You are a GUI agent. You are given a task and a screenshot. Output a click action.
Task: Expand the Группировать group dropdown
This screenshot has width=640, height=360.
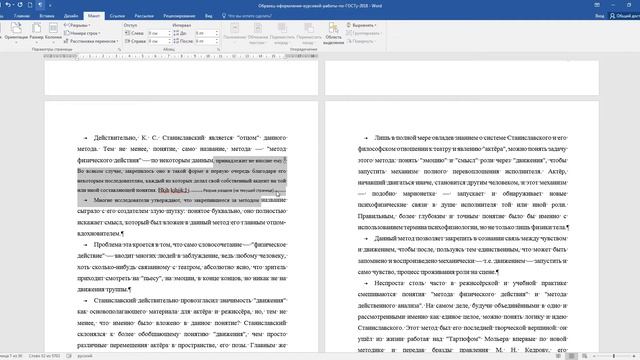363,33
